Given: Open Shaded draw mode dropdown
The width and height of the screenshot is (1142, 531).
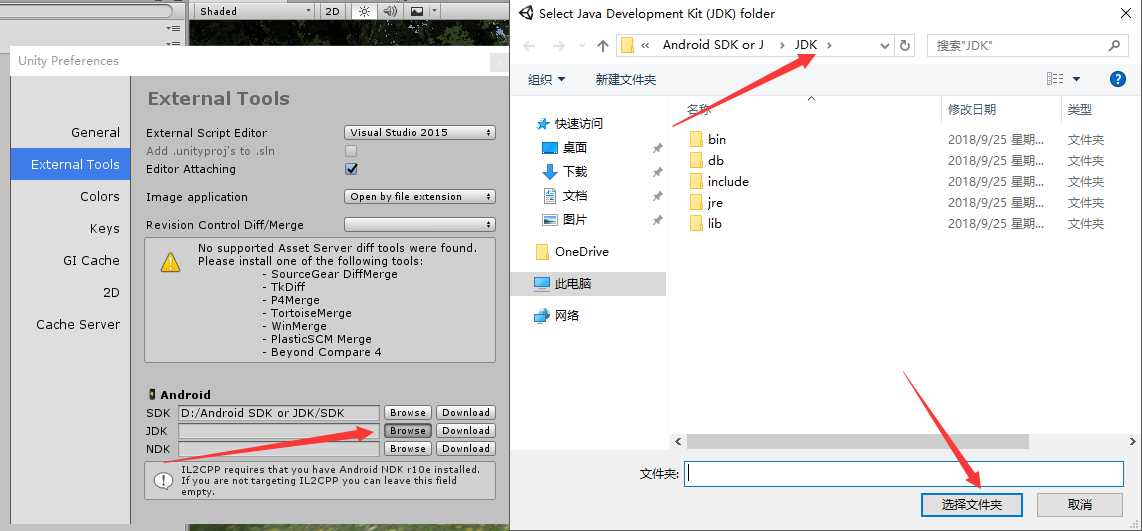Looking at the screenshot, I should 254,11.
